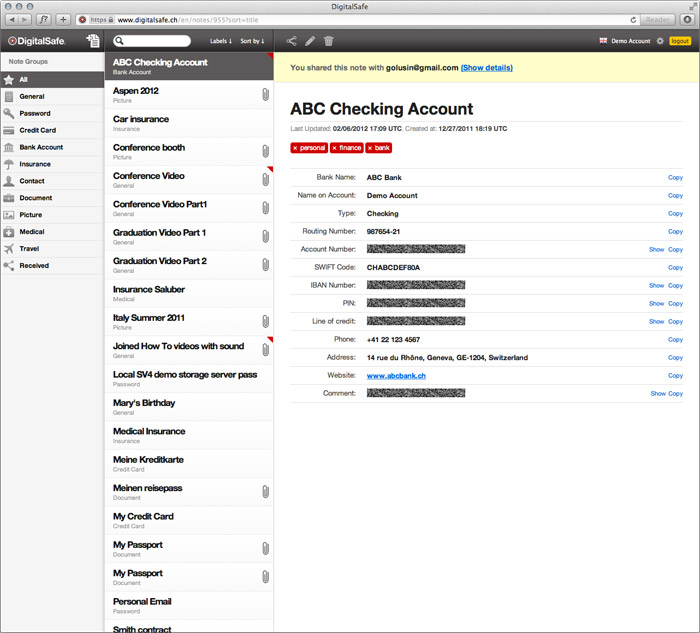The width and height of the screenshot is (700, 633).
Task: Open the Personal Email note
Action: coord(189,605)
